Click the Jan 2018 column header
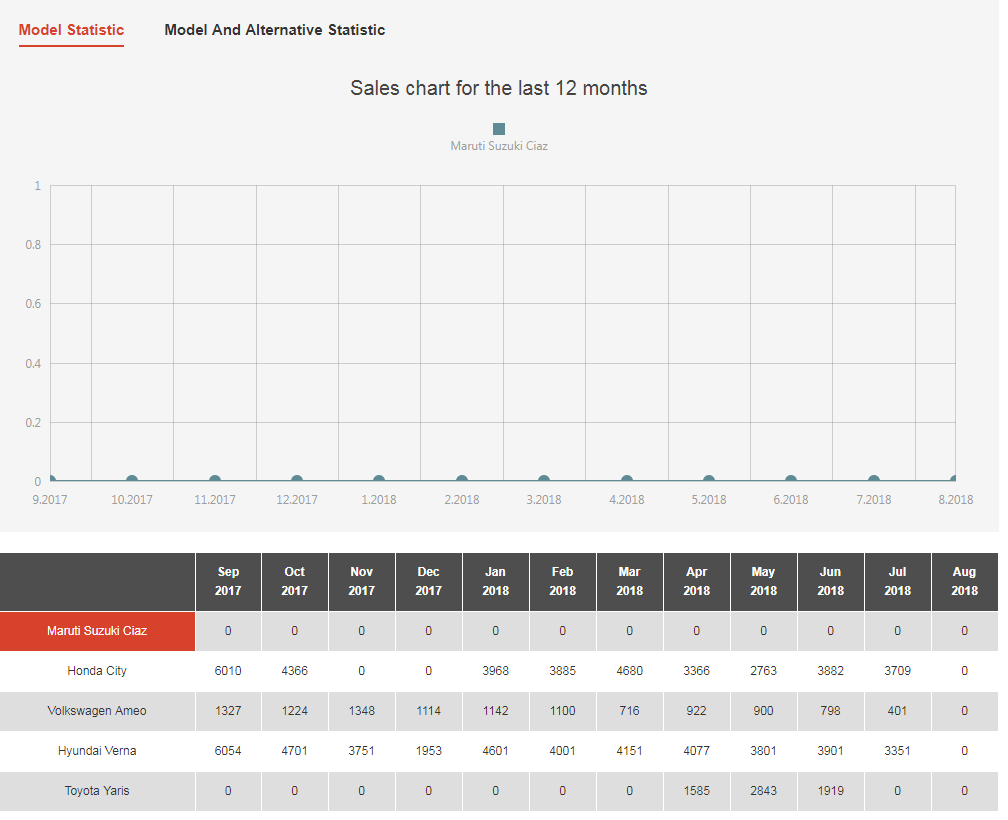Image resolution: width=1008 pixels, height=820 pixels. [496, 582]
